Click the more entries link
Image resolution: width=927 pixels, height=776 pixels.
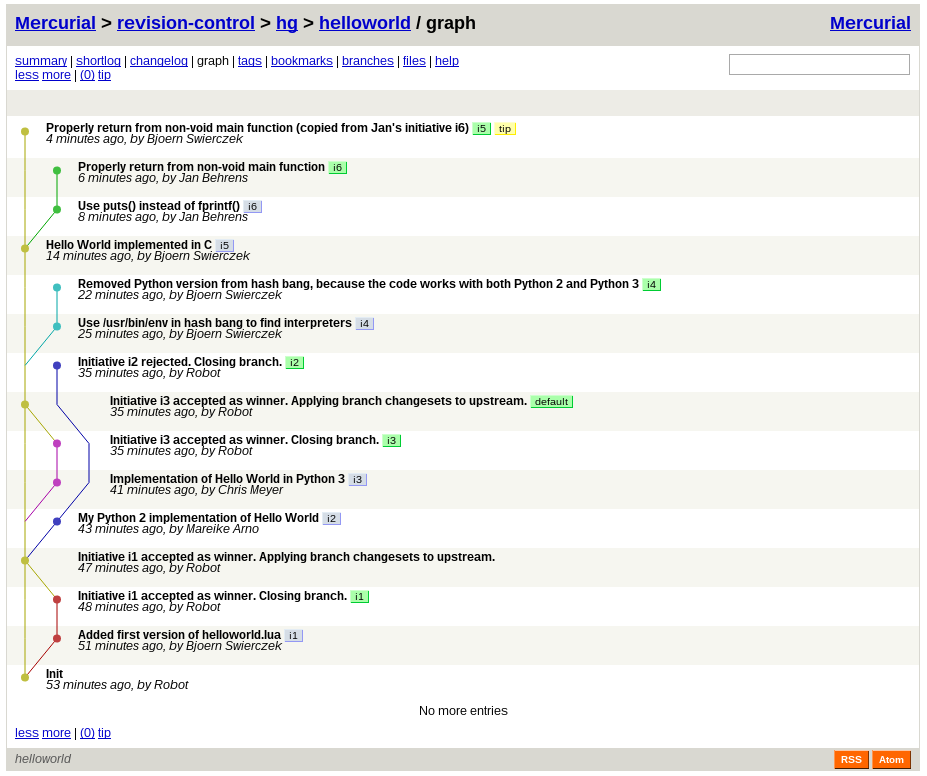56,74
